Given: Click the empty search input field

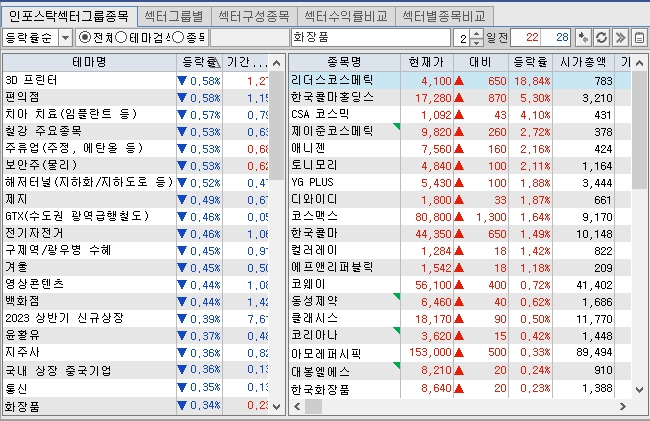Looking at the screenshot, I should (250, 38).
